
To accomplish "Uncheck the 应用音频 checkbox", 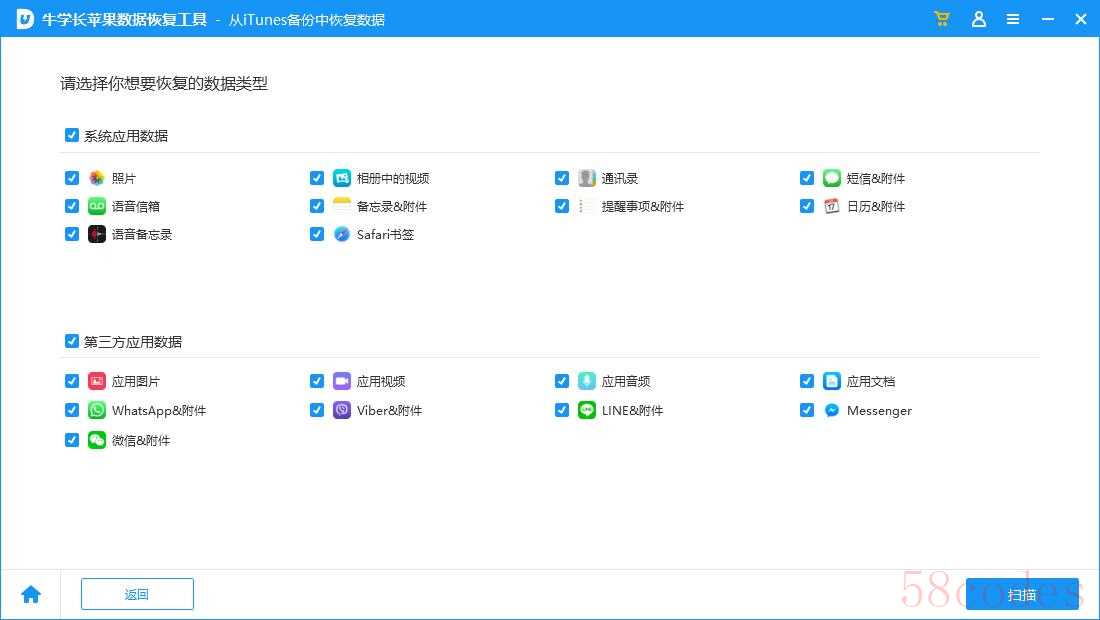I will (x=562, y=381).
